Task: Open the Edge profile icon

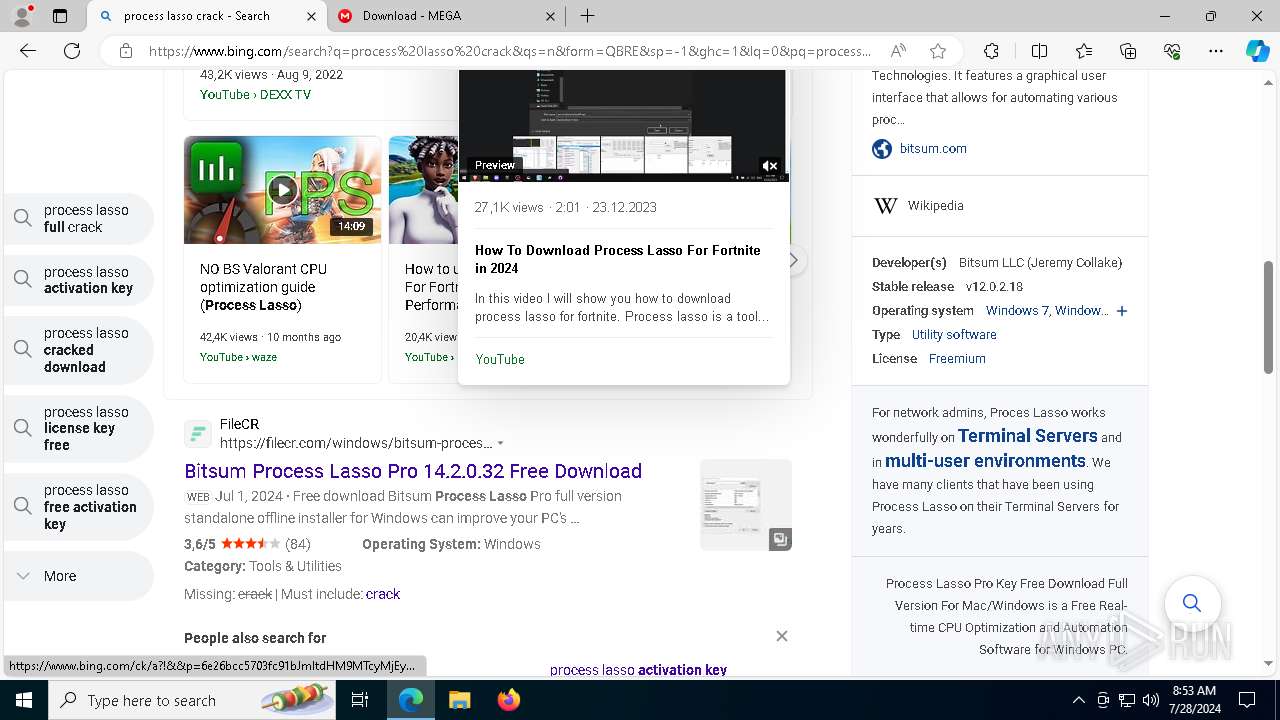Action: click(x=24, y=16)
